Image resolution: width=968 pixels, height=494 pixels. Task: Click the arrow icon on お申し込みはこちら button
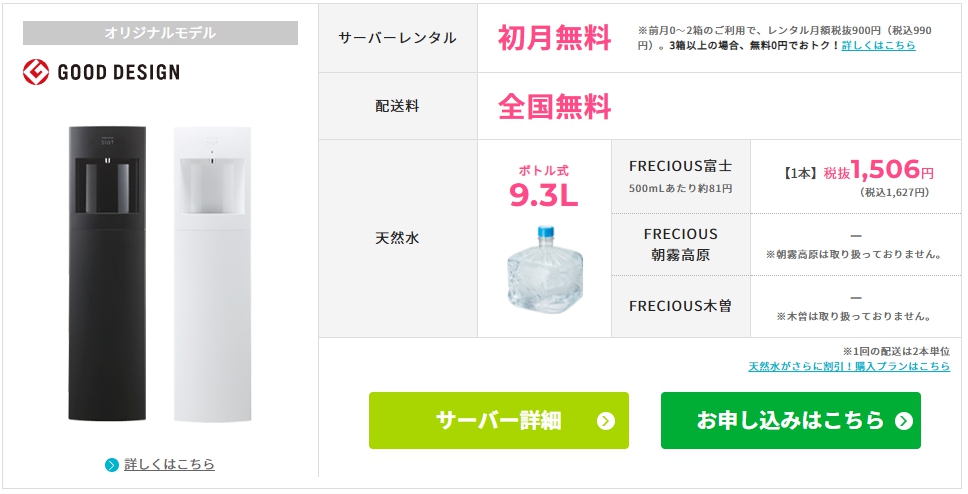[904, 421]
